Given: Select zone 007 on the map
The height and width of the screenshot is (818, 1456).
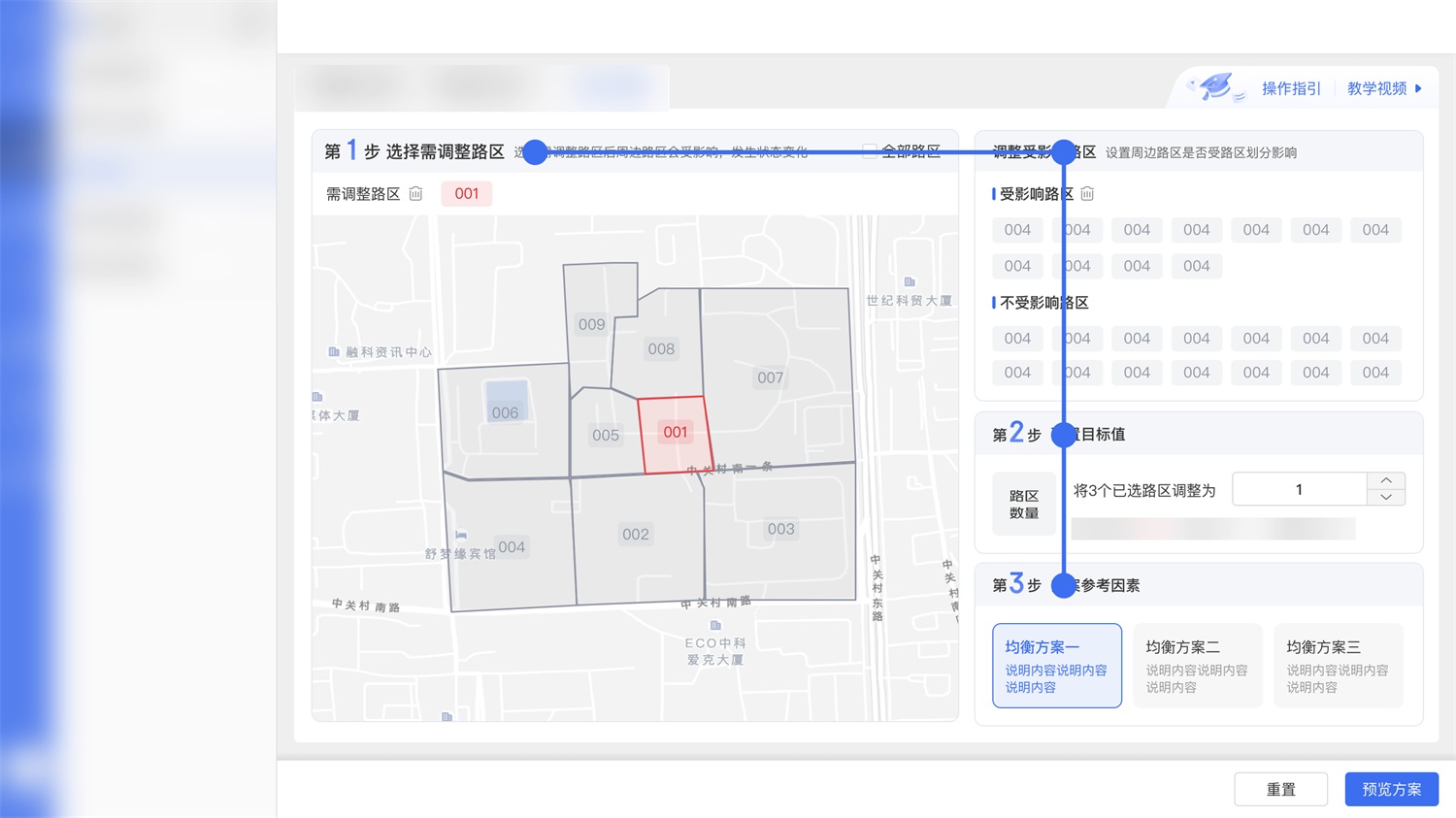Looking at the screenshot, I should click(771, 378).
